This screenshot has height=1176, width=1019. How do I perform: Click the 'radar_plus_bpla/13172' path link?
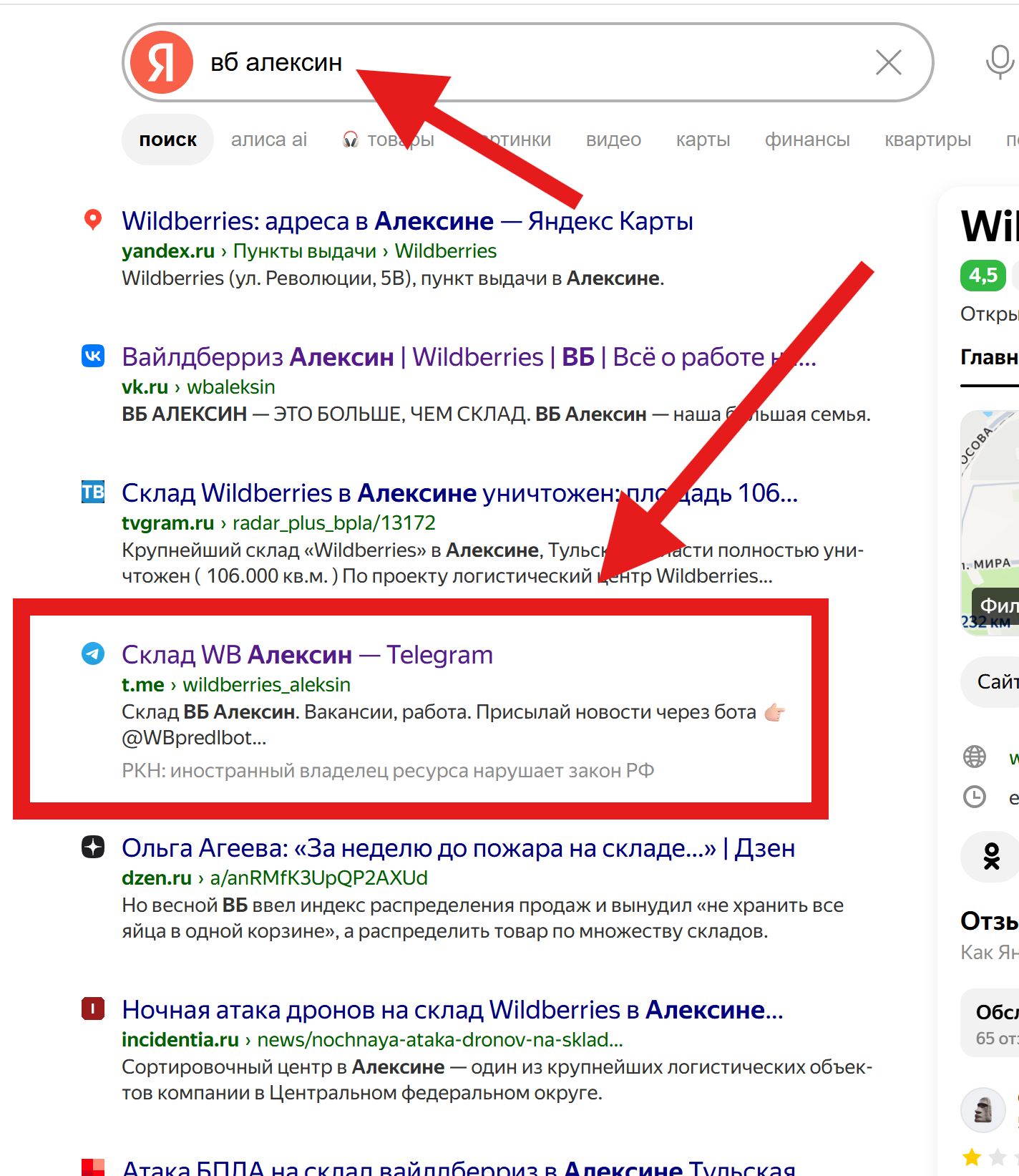pyautogui.click(x=334, y=523)
